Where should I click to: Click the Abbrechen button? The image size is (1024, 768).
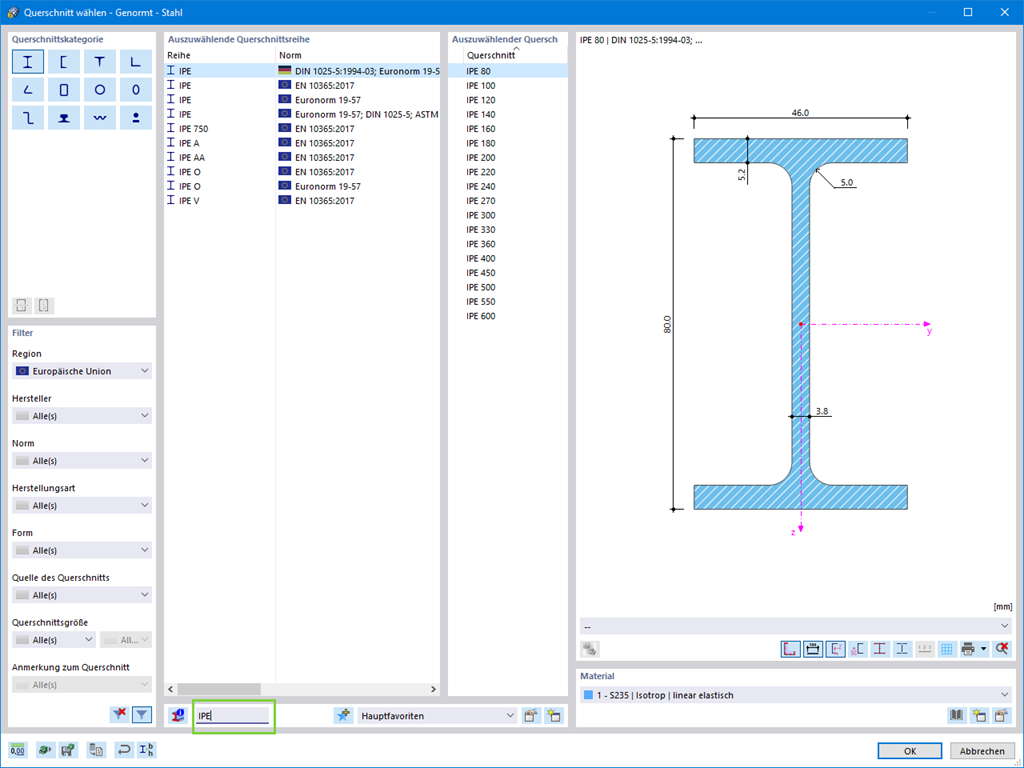pos(982,751)
